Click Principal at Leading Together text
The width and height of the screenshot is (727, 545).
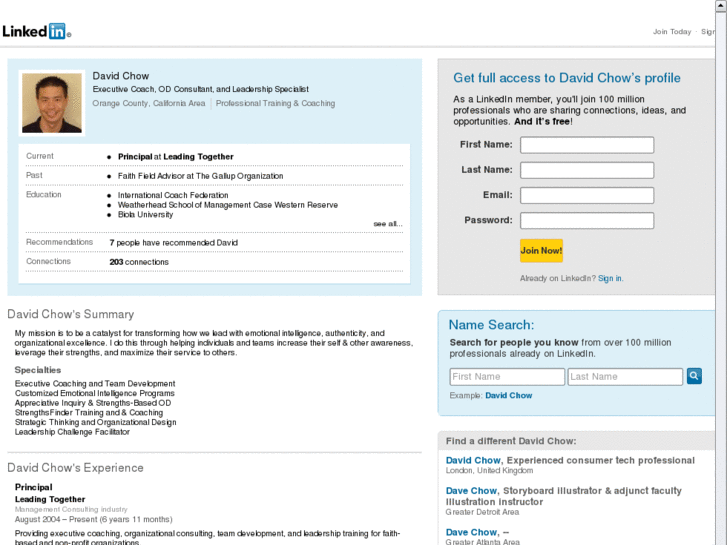click(x=176, y=157)
